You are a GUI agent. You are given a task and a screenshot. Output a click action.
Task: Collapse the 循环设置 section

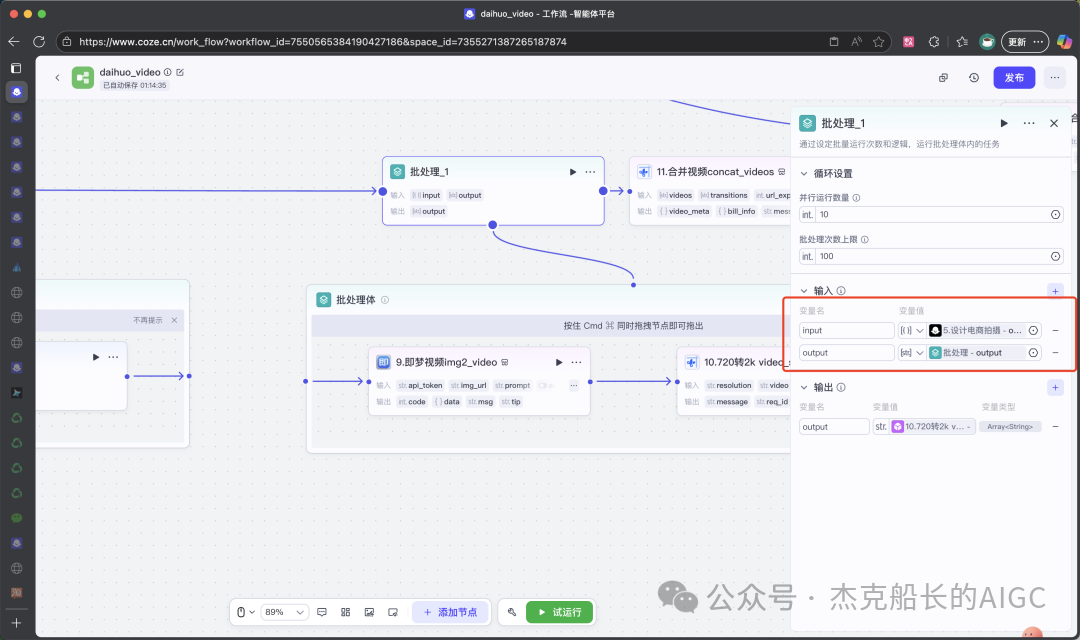pyautogui.click(x=804, y=174)
